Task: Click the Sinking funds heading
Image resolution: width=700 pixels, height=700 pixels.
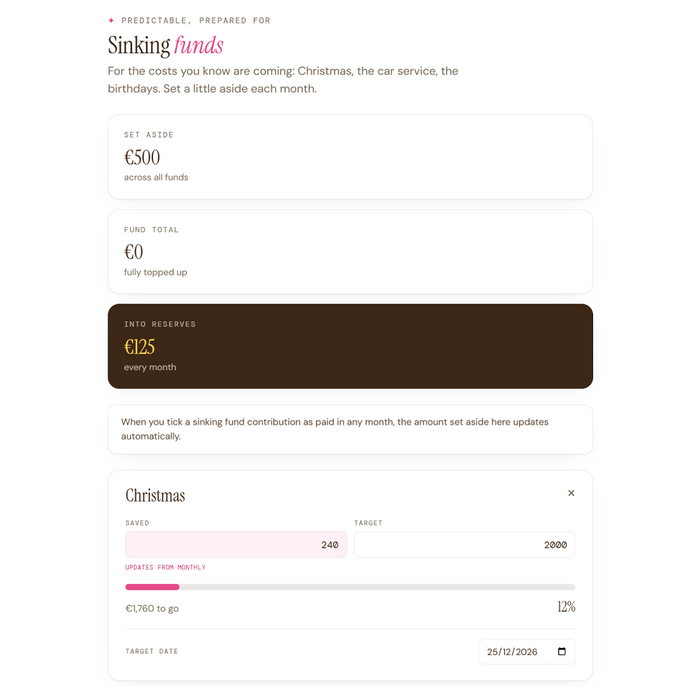Action: pyautogui.click(x=165, y=45)
